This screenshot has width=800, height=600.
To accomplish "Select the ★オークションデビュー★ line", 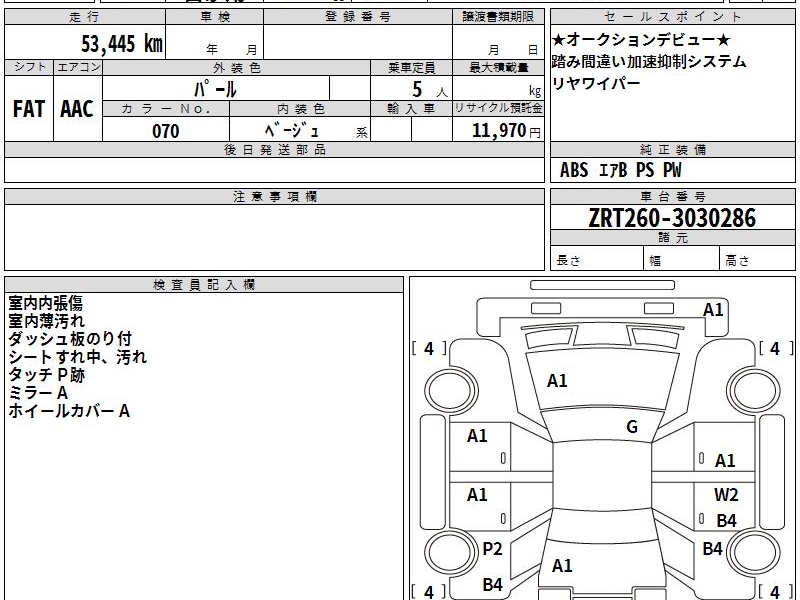I will [x=641, y=40].
